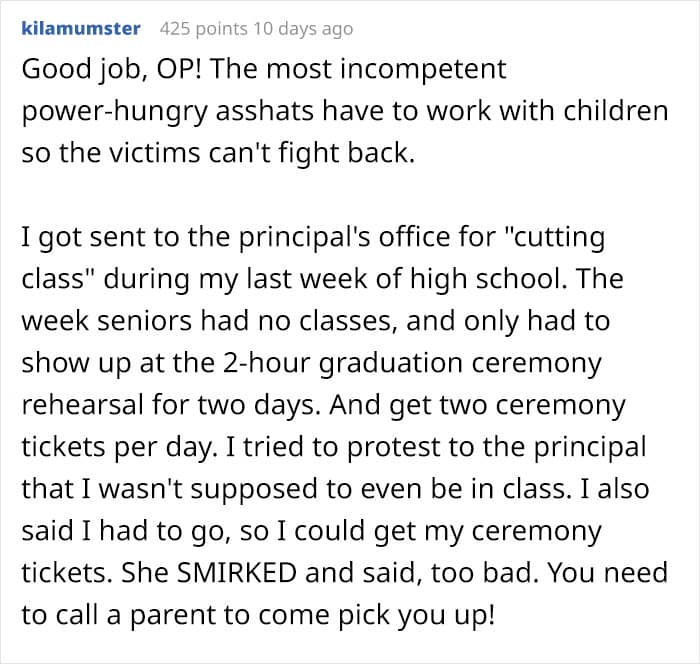Click the '425 points' score text
Image resolution: width=700 pixels, height=664 pixels.
point(204,29)
